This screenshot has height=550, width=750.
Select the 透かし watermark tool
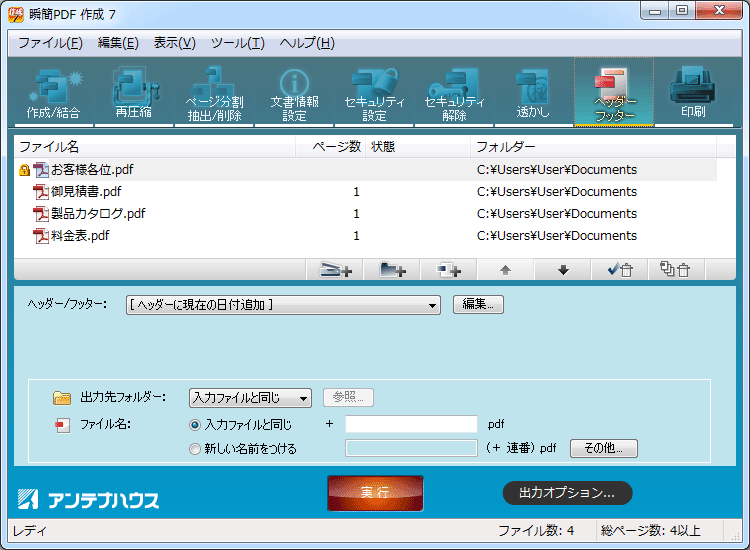click(x=533, y=93)
